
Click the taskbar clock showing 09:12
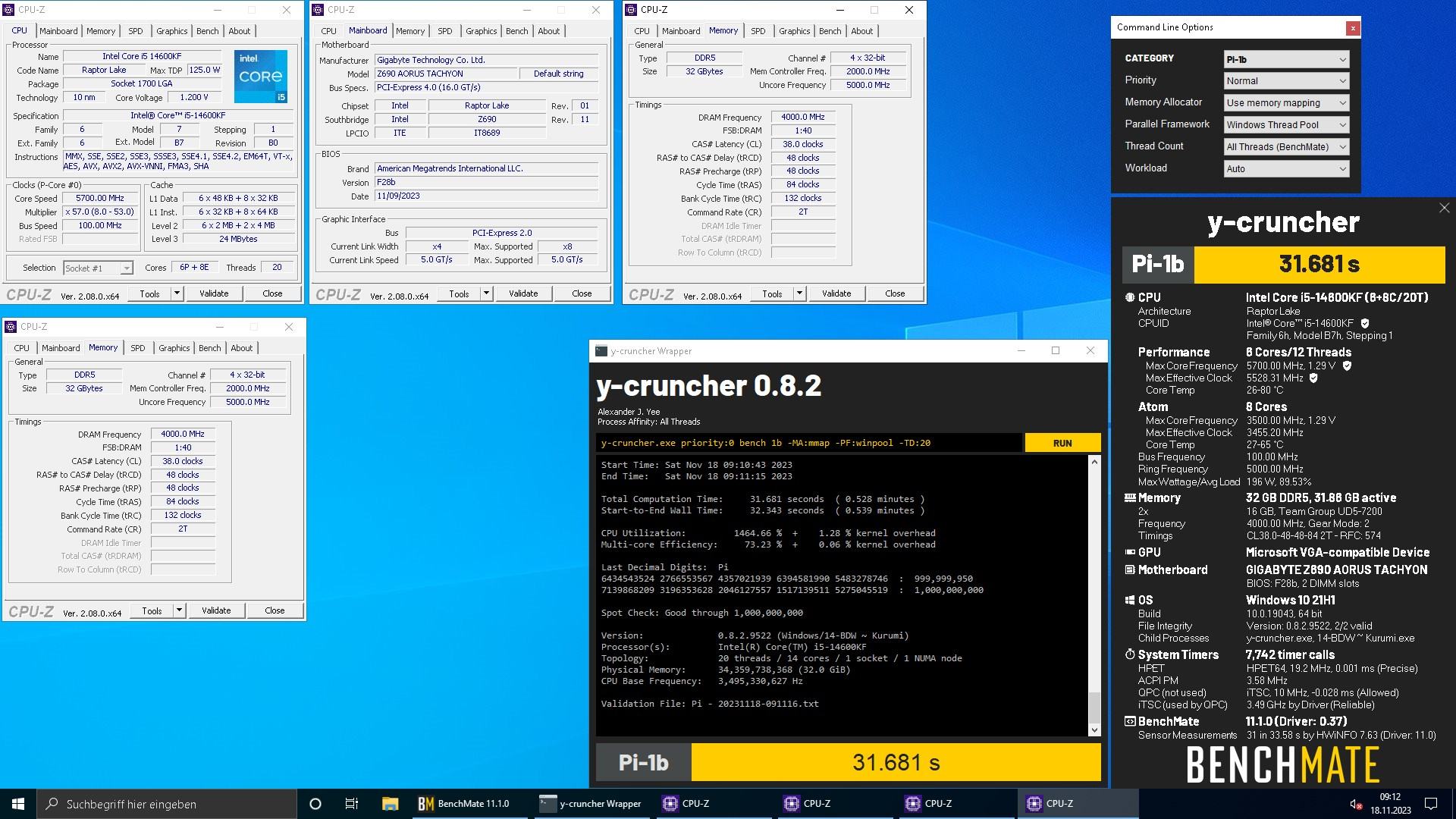pos(1390,804)
